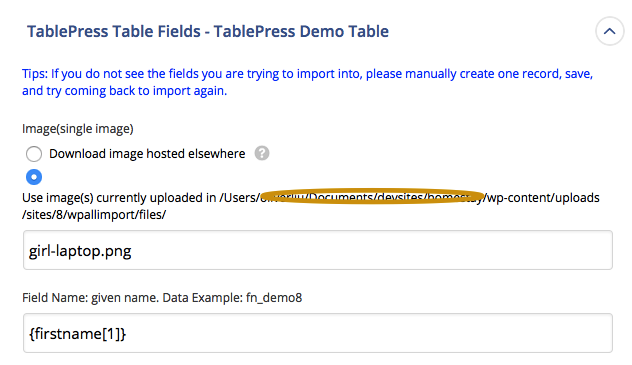Select the radio for currently uploaded images
This screenshot has height=365, width=632.
(34, 177)
